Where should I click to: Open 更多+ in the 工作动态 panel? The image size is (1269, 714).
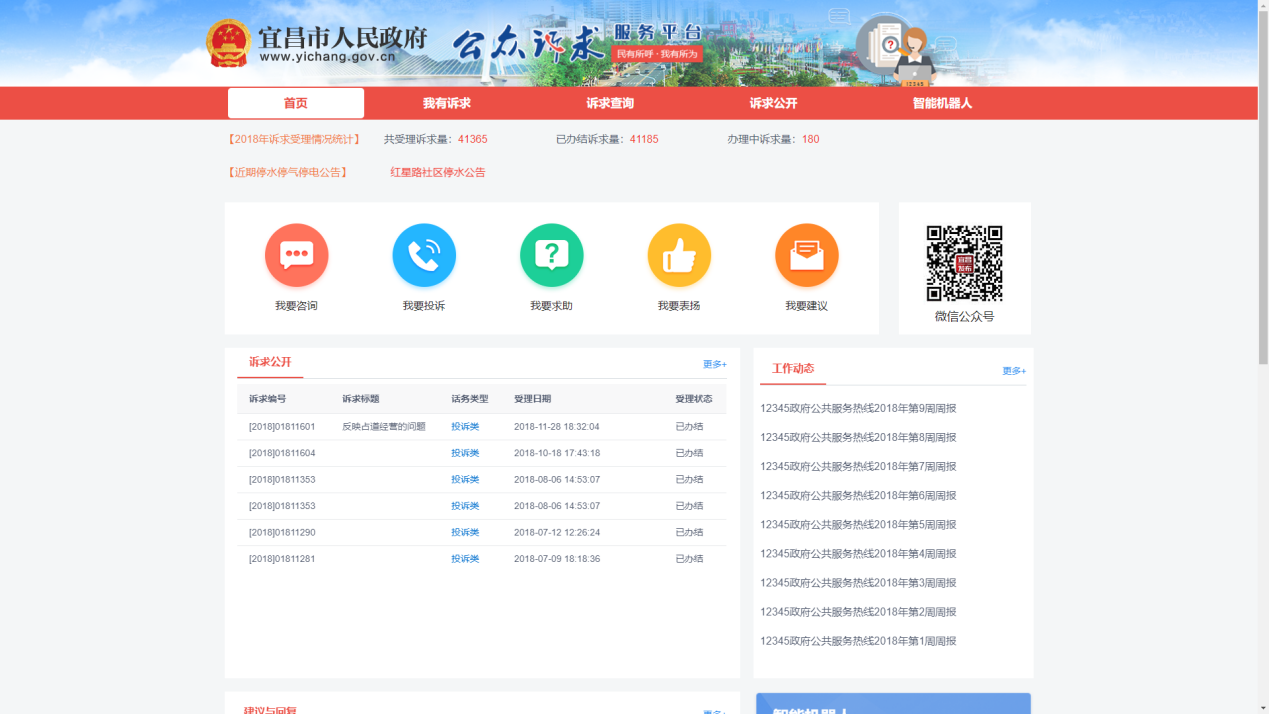1014,371
